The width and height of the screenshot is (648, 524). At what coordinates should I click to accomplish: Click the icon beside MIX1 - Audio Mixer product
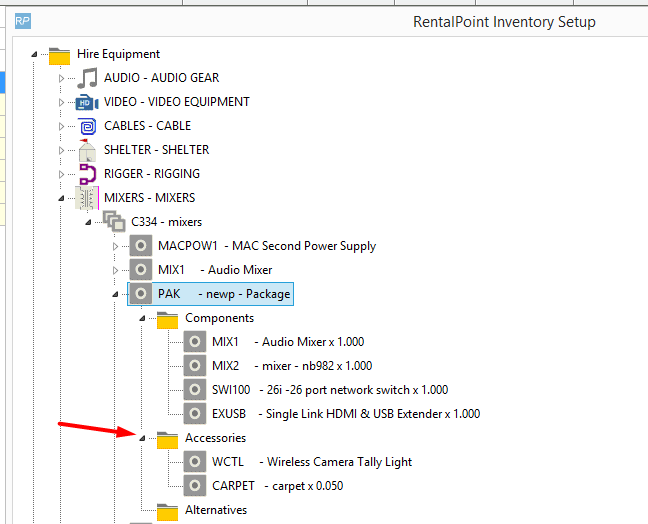(141, 270)
